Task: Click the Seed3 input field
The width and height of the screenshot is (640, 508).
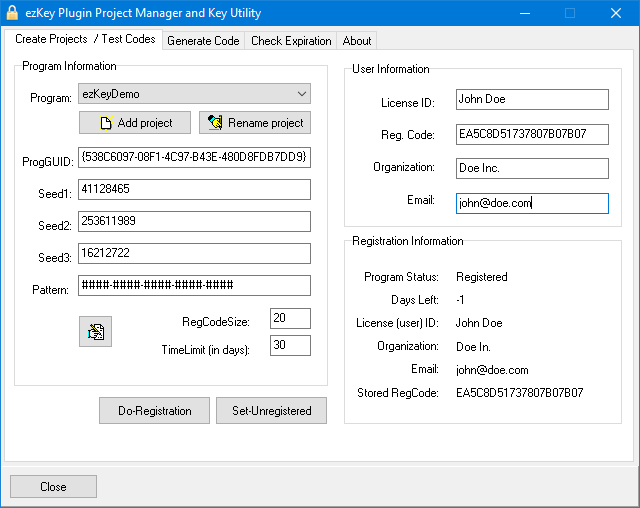Action: [x=194, y=253]
